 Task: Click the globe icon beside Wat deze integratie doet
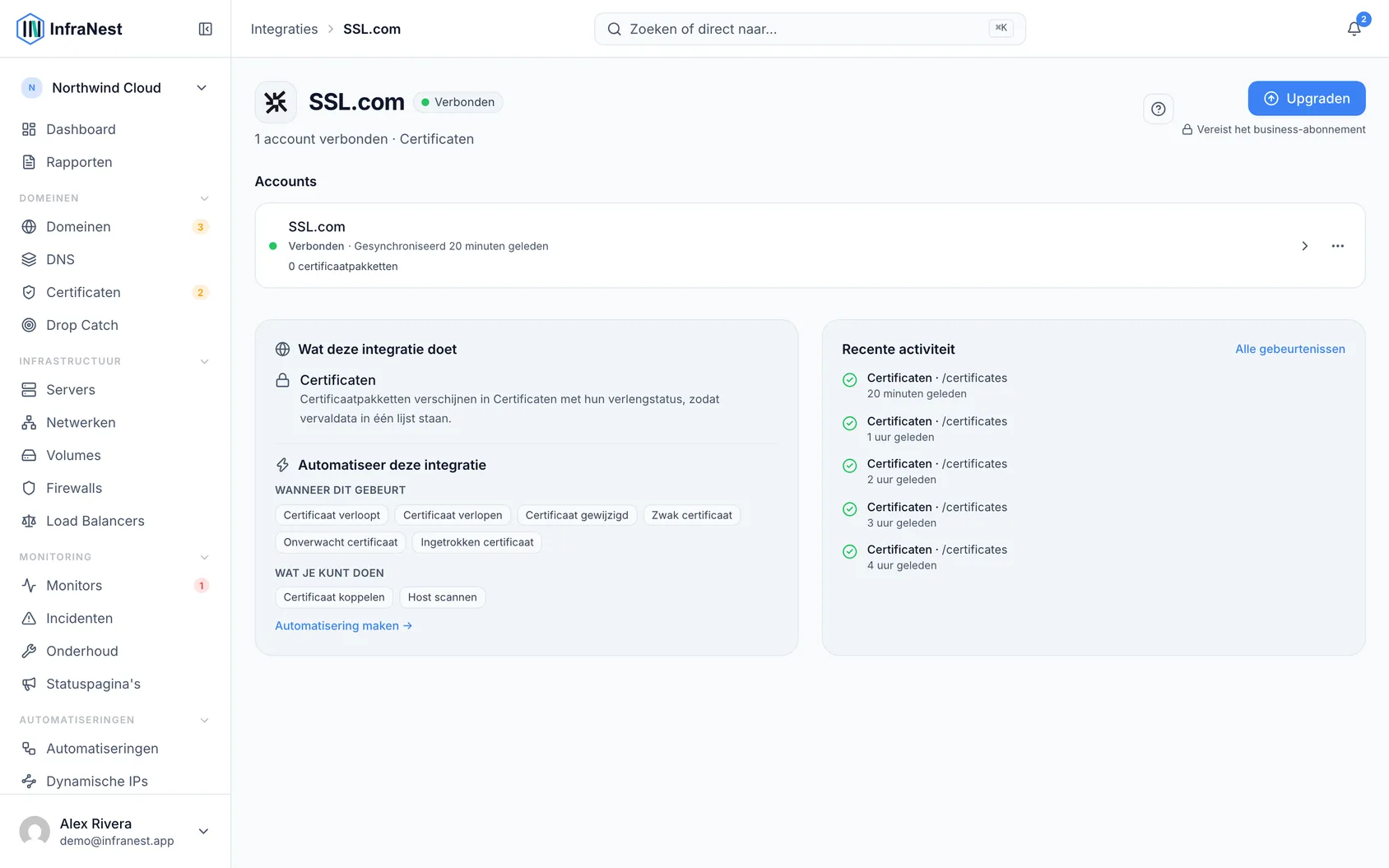point(282,349)
